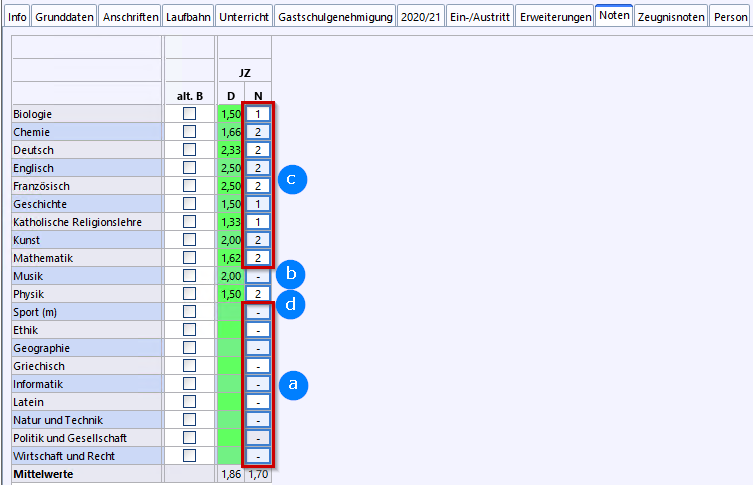Viewport: 753px width, 485px height.
Task: Click the JZ column header
Action: (244, 73)
